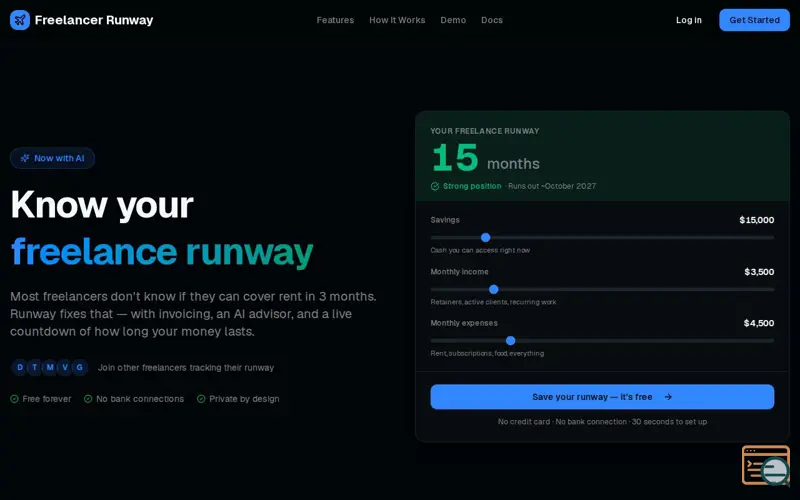Click the word months beside 15
Viewport: 800px width, 500px height.
pyautogui.click(x=513, y=164)
